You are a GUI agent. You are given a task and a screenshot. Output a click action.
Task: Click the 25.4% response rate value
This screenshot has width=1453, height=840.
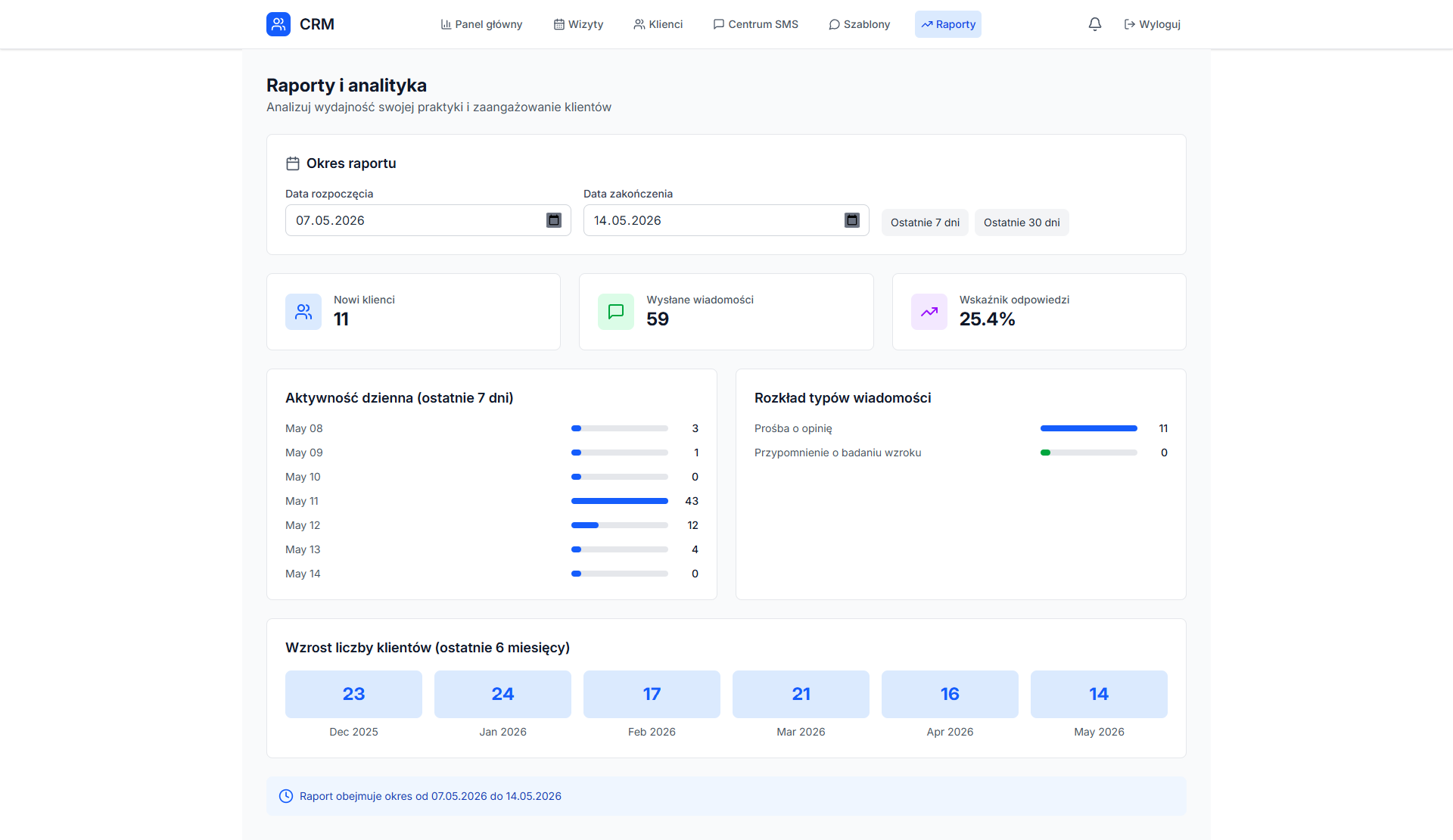pyautogui.click(x=988, y=319)
